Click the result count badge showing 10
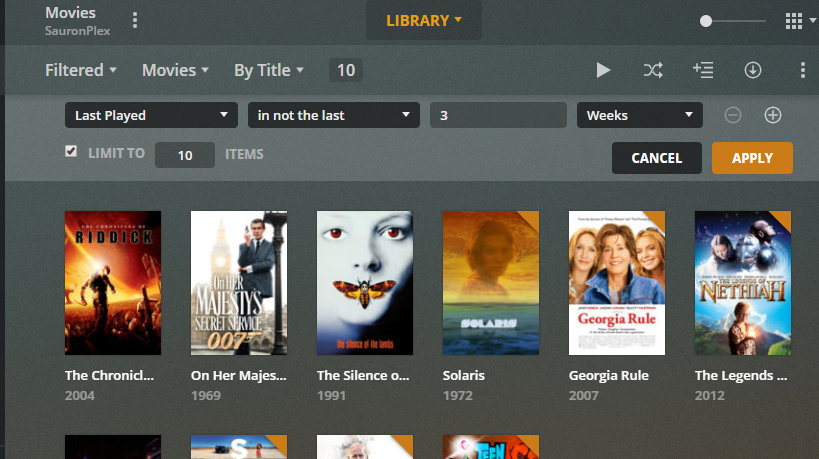 pyautogui.click(x=346, y=70)
